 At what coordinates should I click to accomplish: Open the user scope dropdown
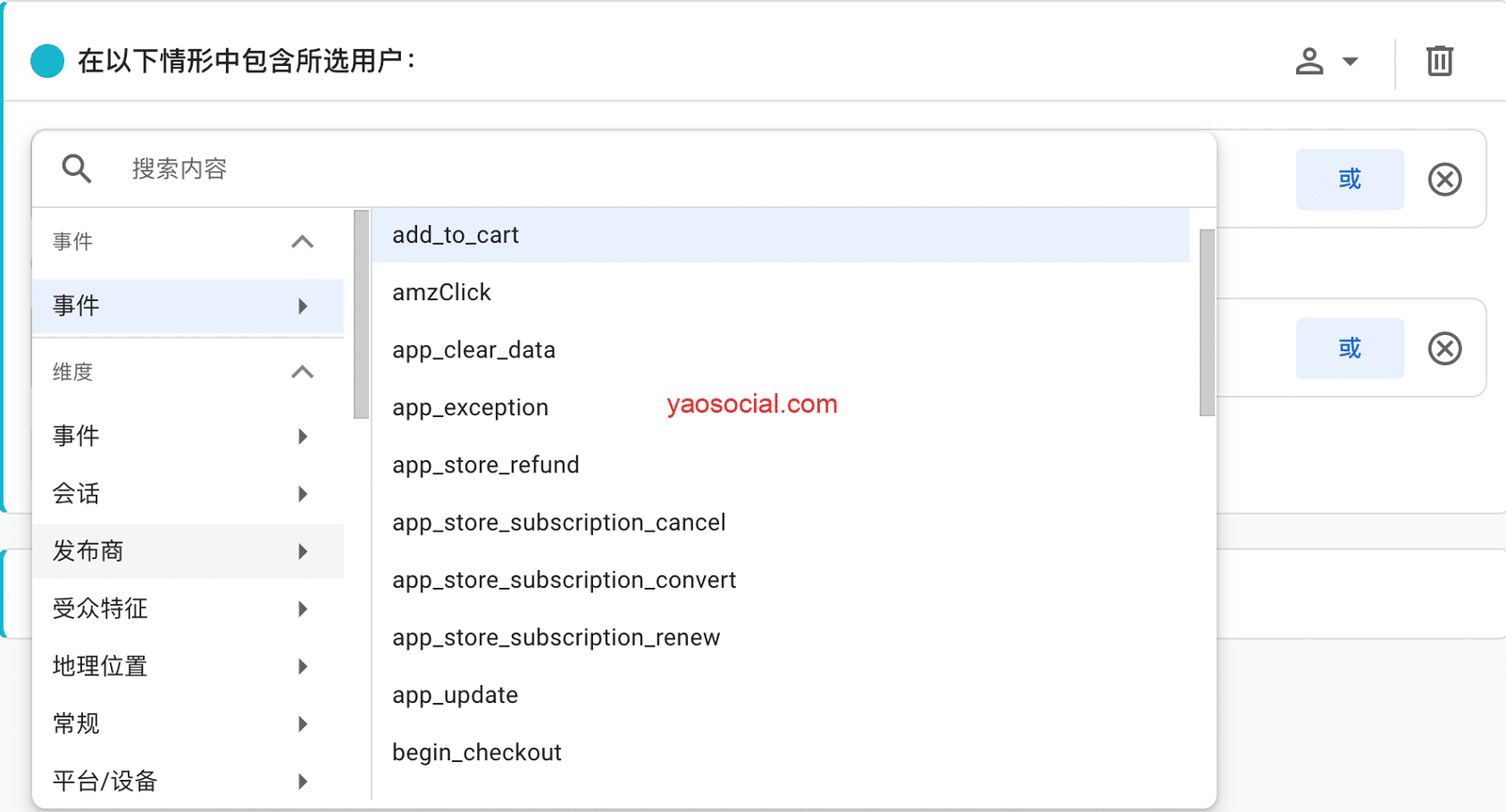pos(1325,61)
